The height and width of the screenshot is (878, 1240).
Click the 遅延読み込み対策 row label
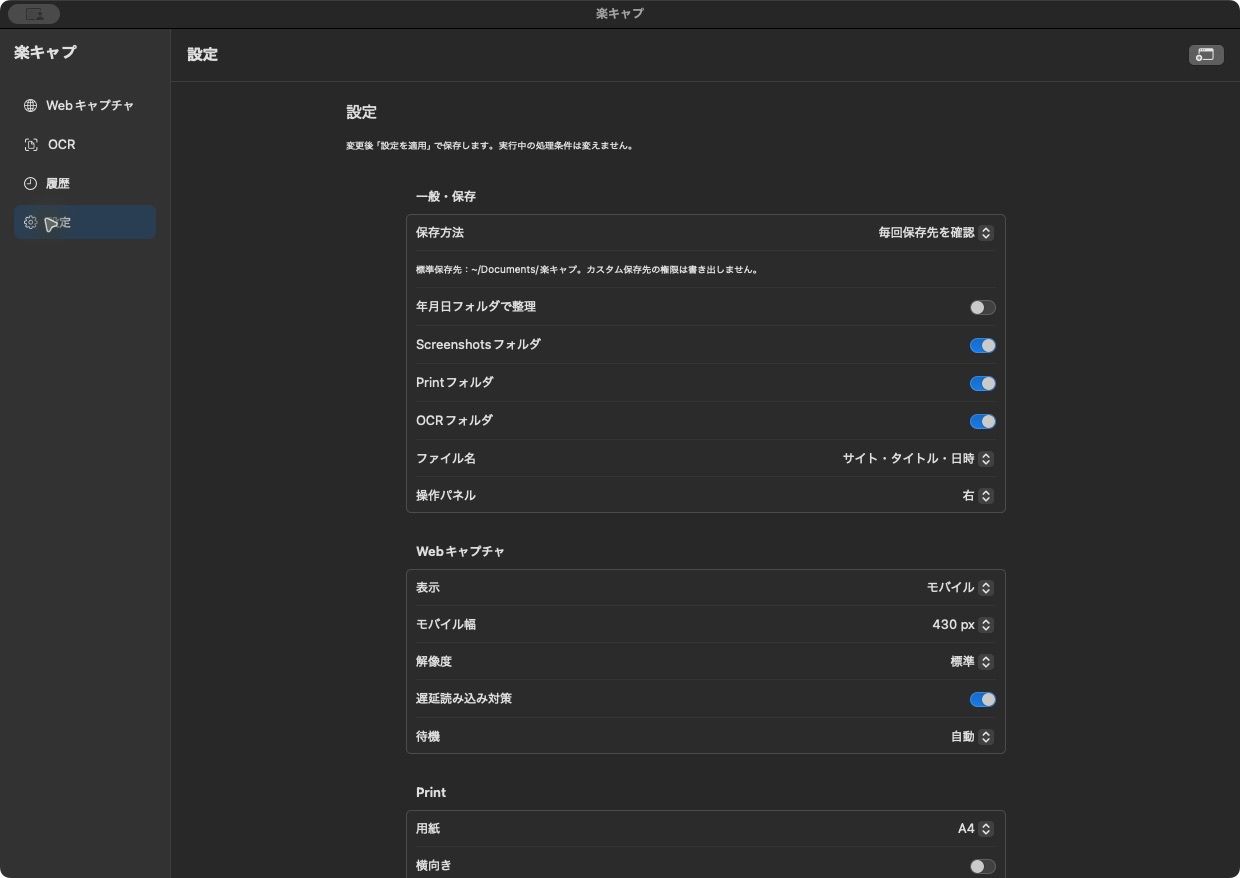pyautogui.click(x=464, y=699)
